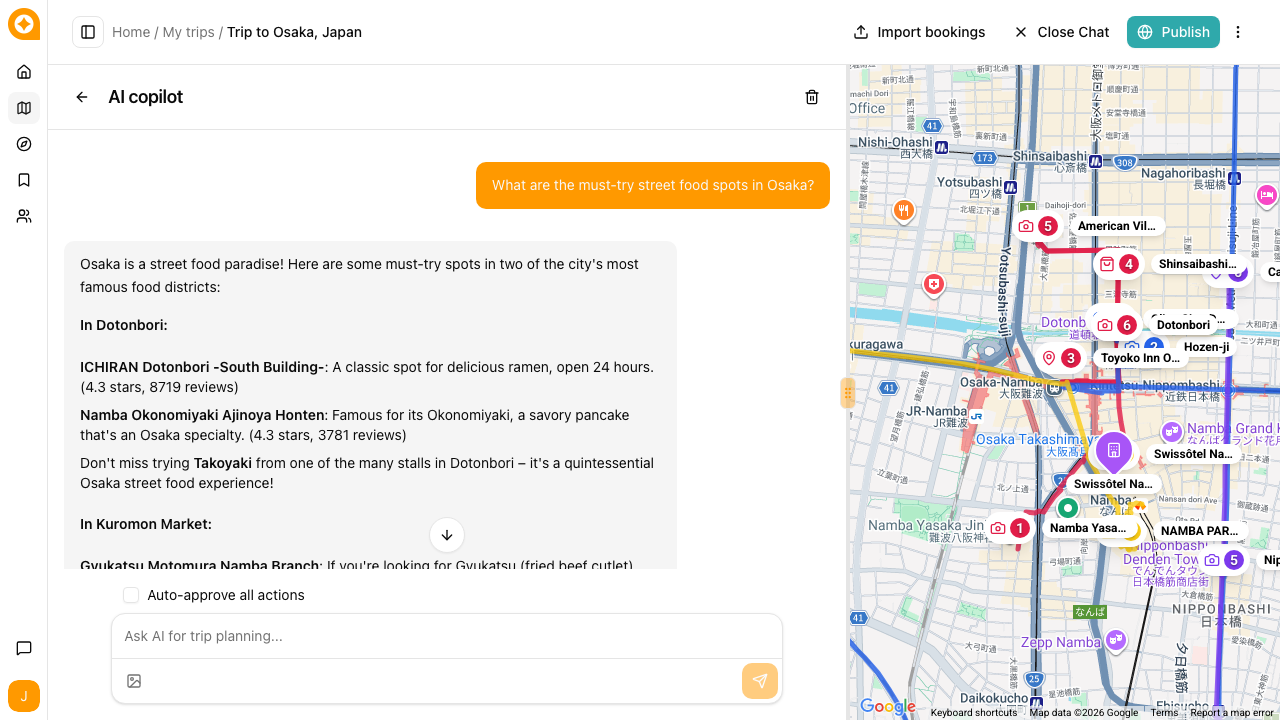Go back using the AI copilot arrow
Viewport: 1280px width, 720px height.
[x=82, y=97]
